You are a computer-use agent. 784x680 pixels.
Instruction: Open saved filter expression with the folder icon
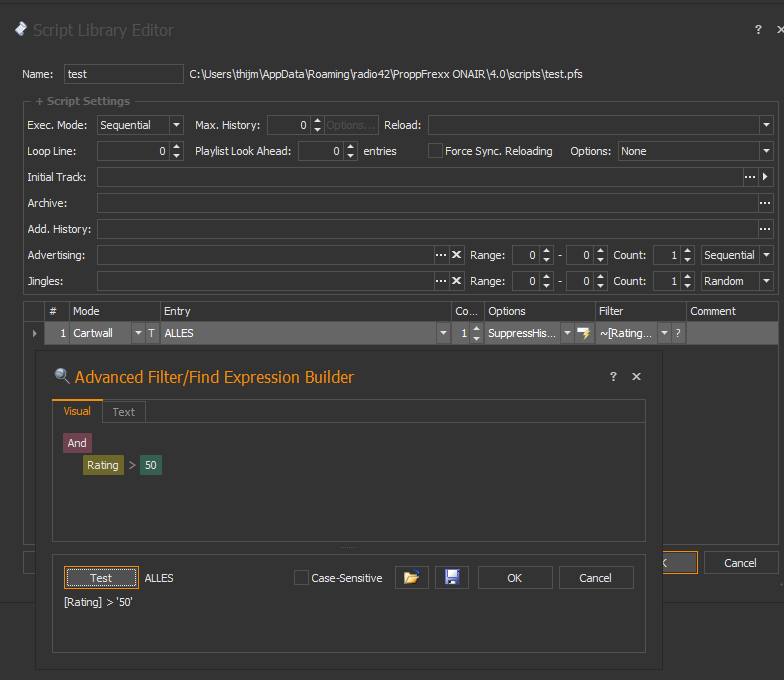click(x=411, y=578)
